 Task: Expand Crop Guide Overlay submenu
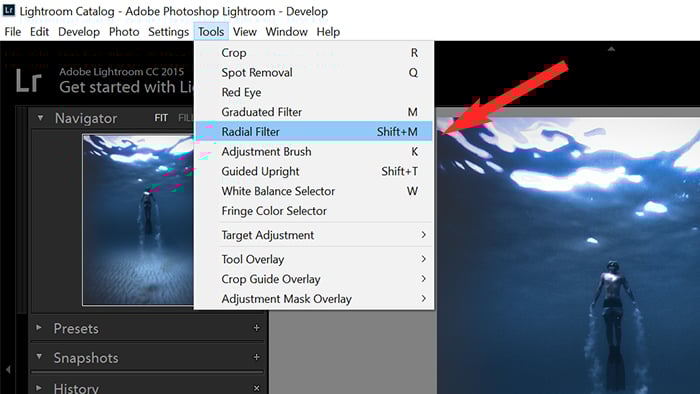[314, 279]
